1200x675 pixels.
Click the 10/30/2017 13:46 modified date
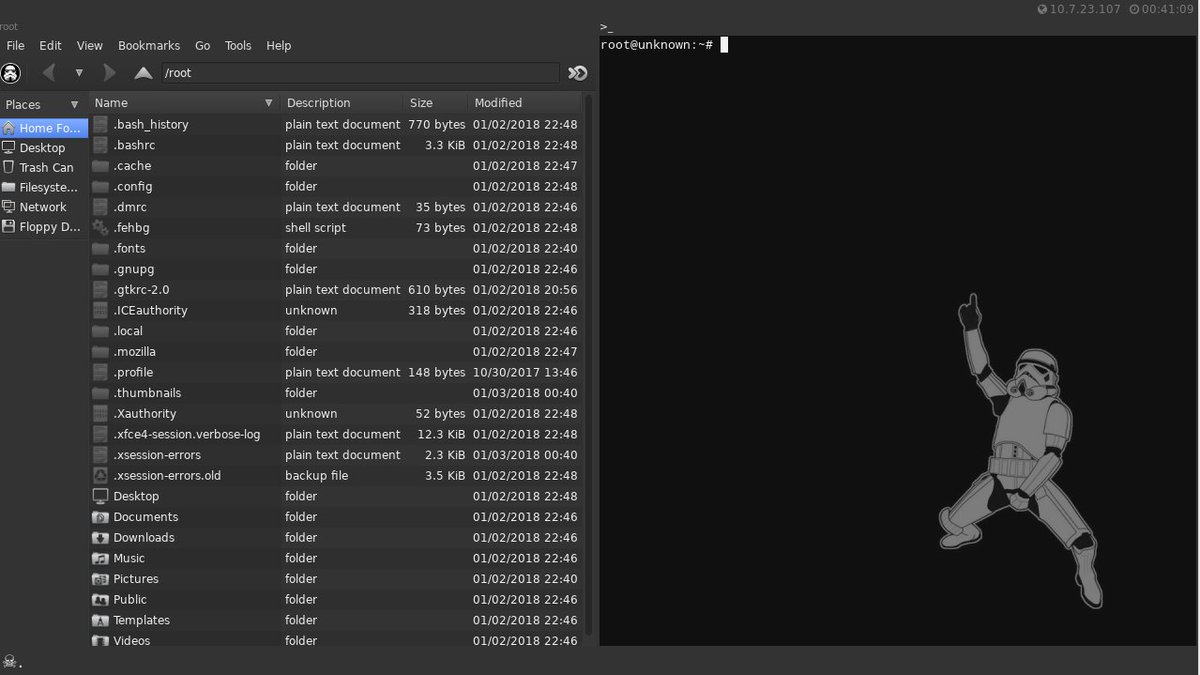click(x=525, y=372)
